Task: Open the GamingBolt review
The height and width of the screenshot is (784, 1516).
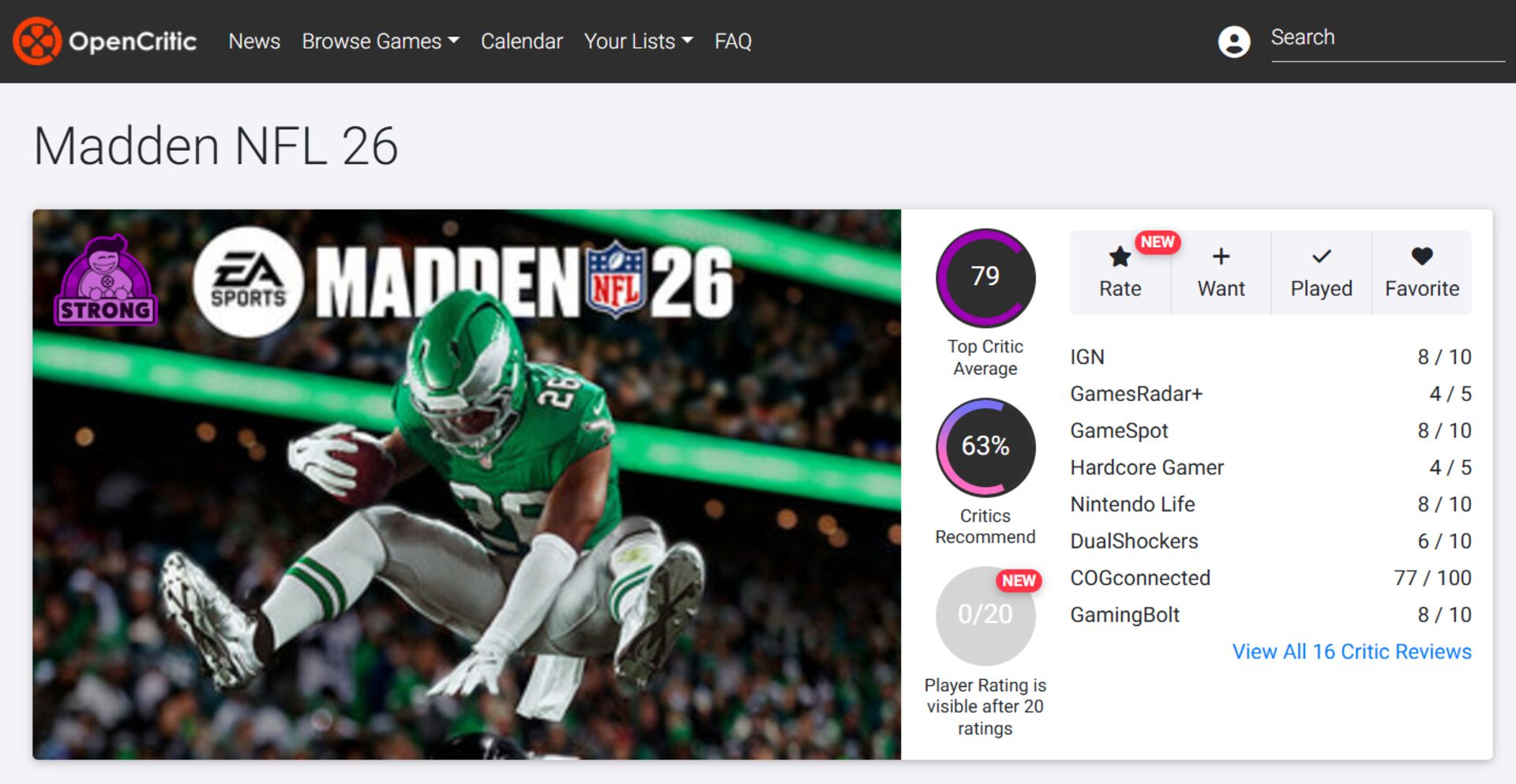Action: 1270,614
